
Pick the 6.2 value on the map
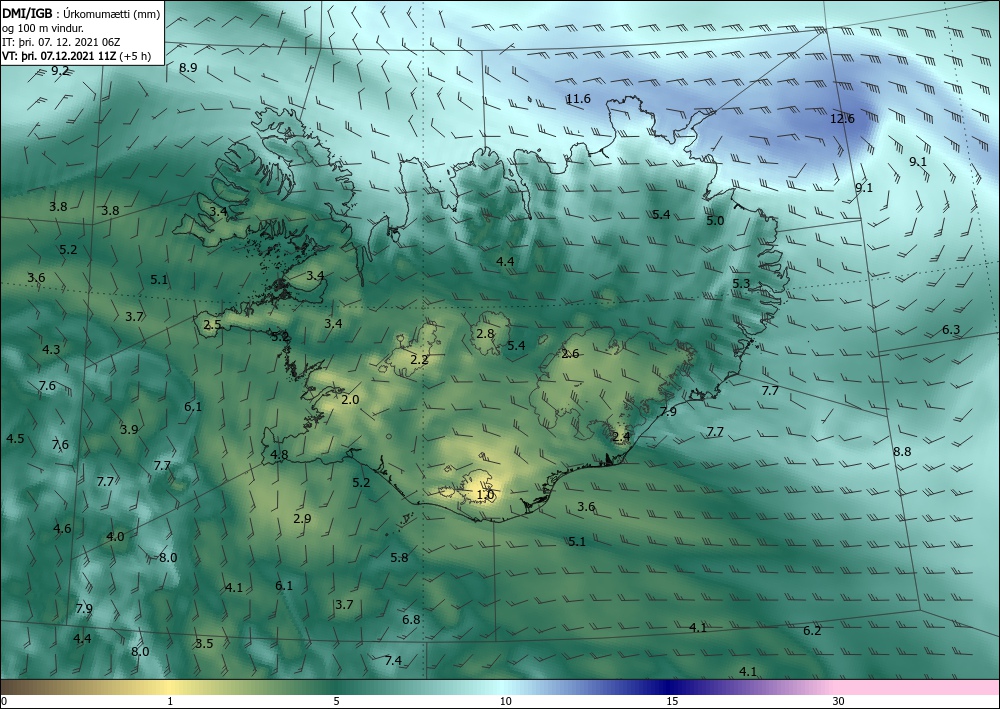(x=812, y=631)
